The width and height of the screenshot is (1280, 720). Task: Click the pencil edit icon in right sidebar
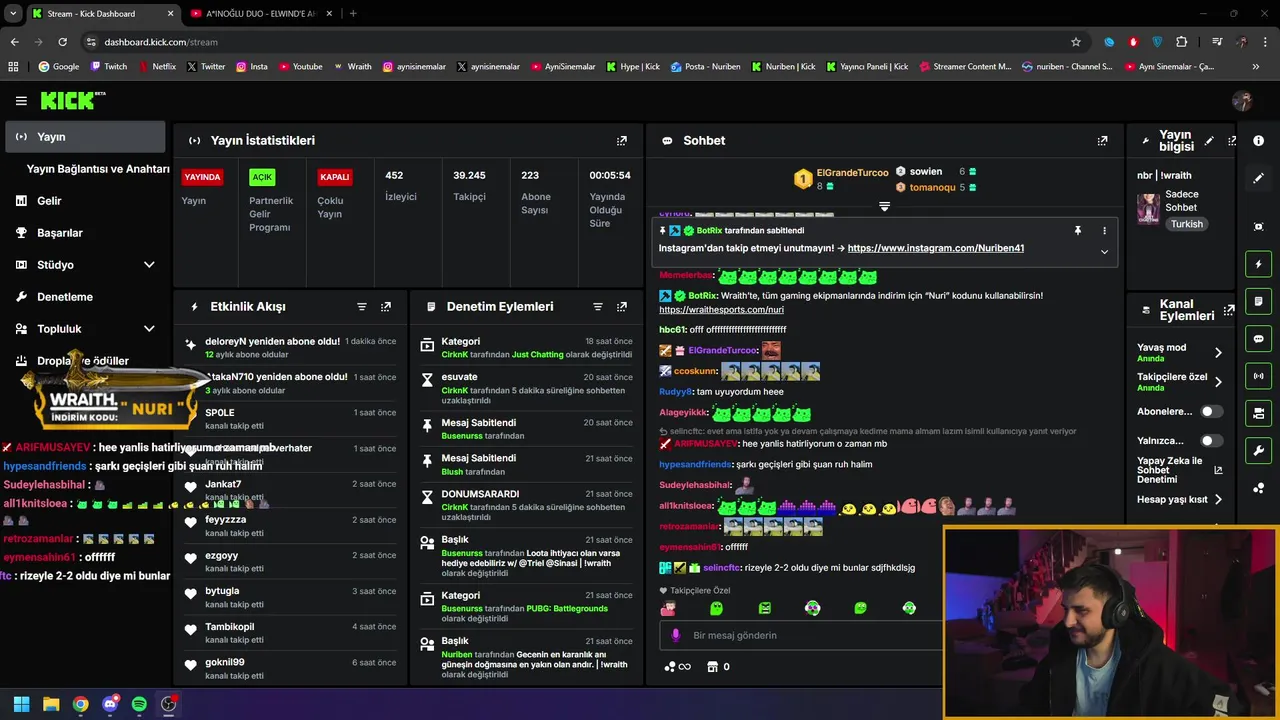[1258, 178]
